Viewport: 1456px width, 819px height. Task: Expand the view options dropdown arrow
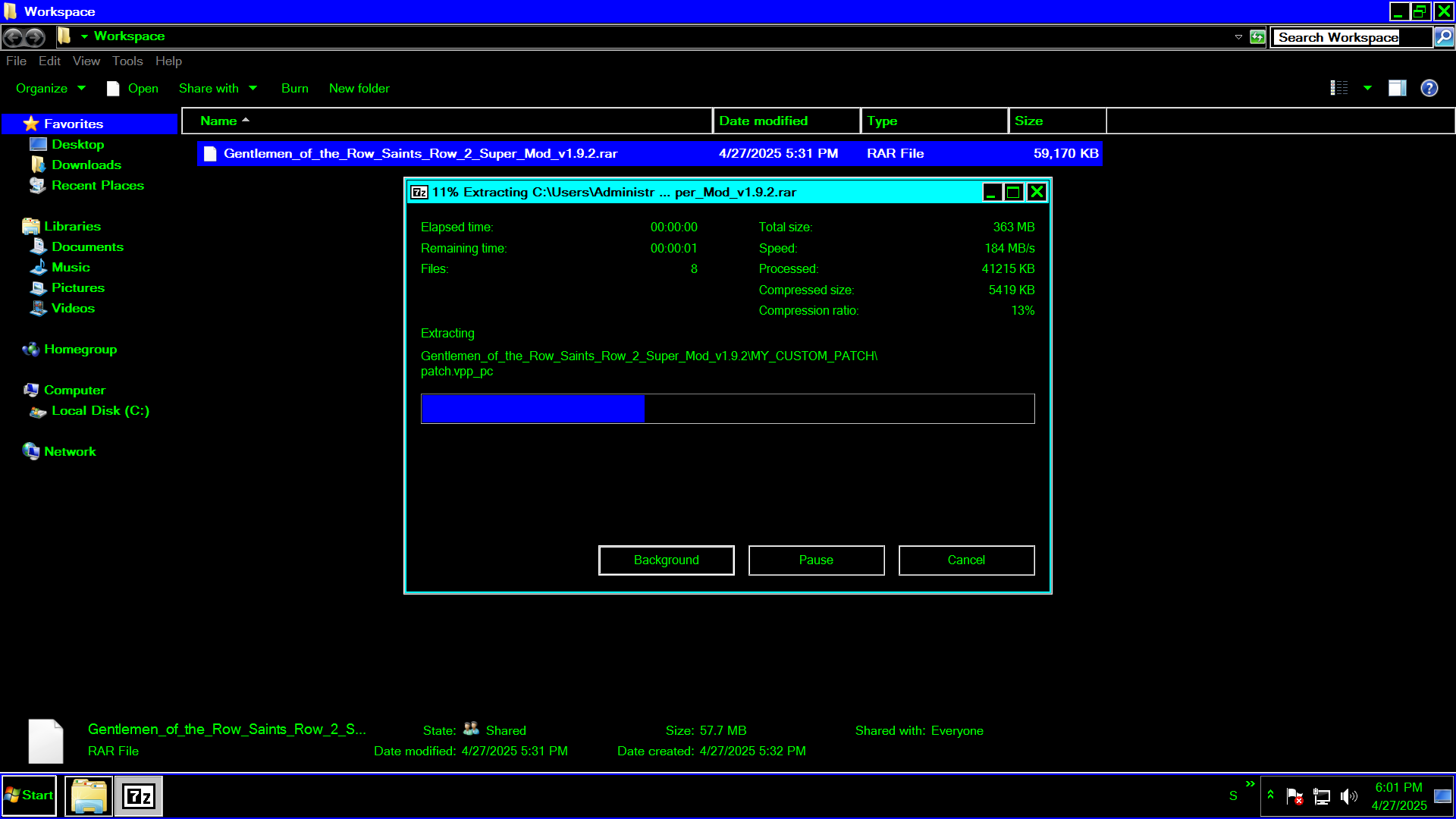(x=1367, y=88)
